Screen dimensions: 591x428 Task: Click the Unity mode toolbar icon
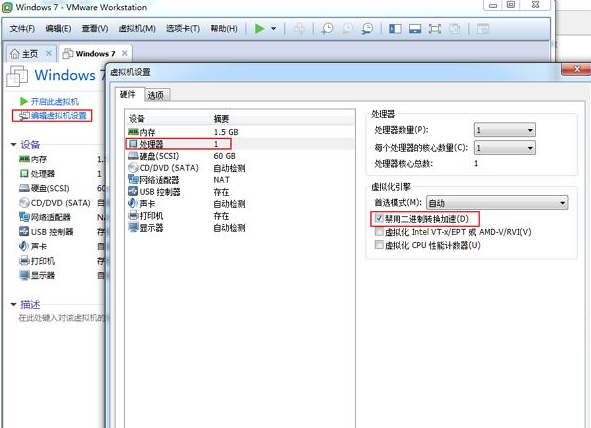455,29
